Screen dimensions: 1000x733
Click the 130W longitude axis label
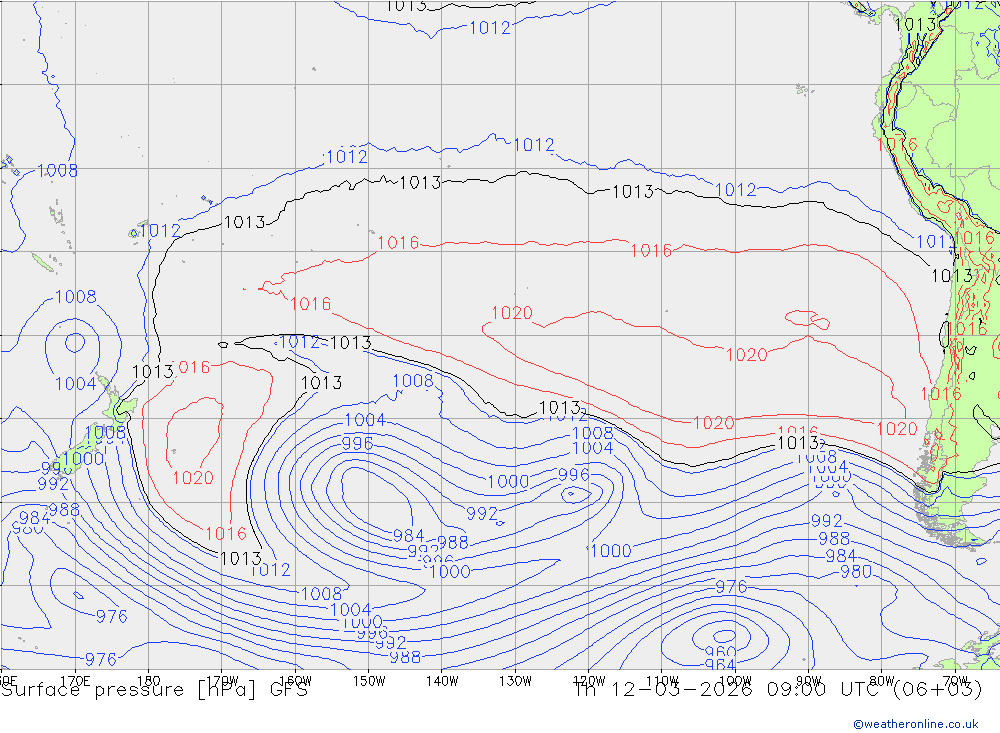pyautogui.click(x=515, y=681)
